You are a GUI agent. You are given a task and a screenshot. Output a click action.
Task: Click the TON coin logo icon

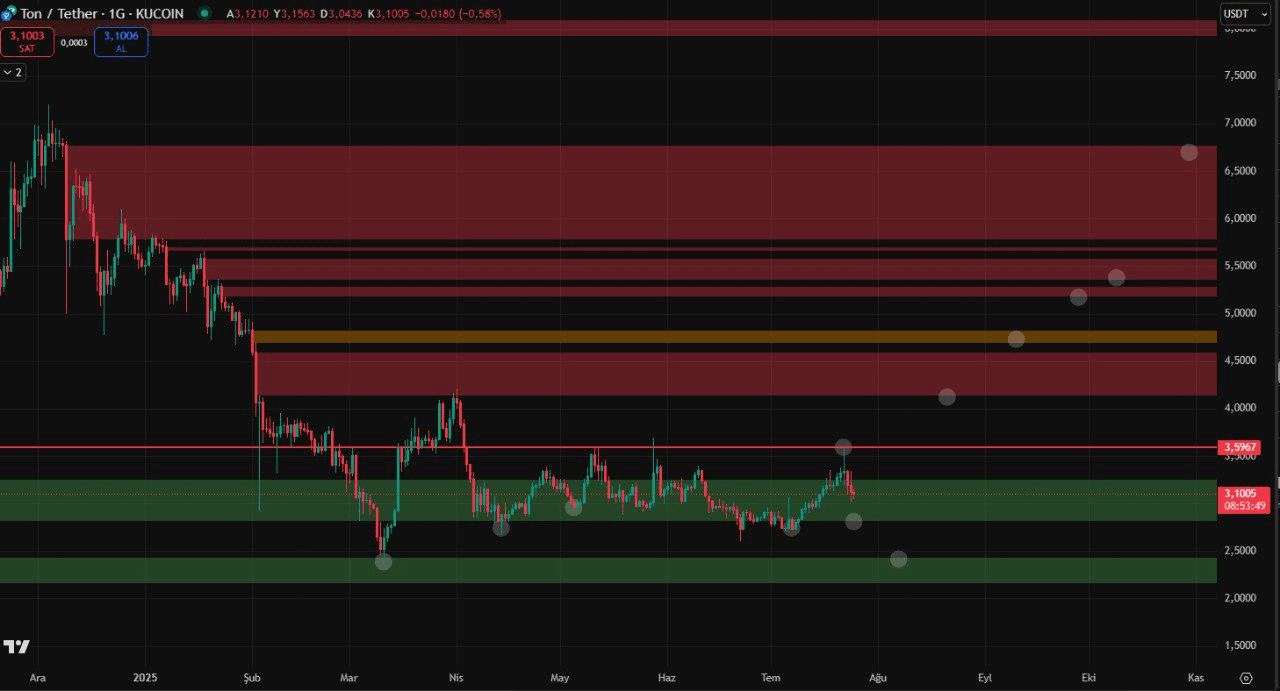pos(7,14)
